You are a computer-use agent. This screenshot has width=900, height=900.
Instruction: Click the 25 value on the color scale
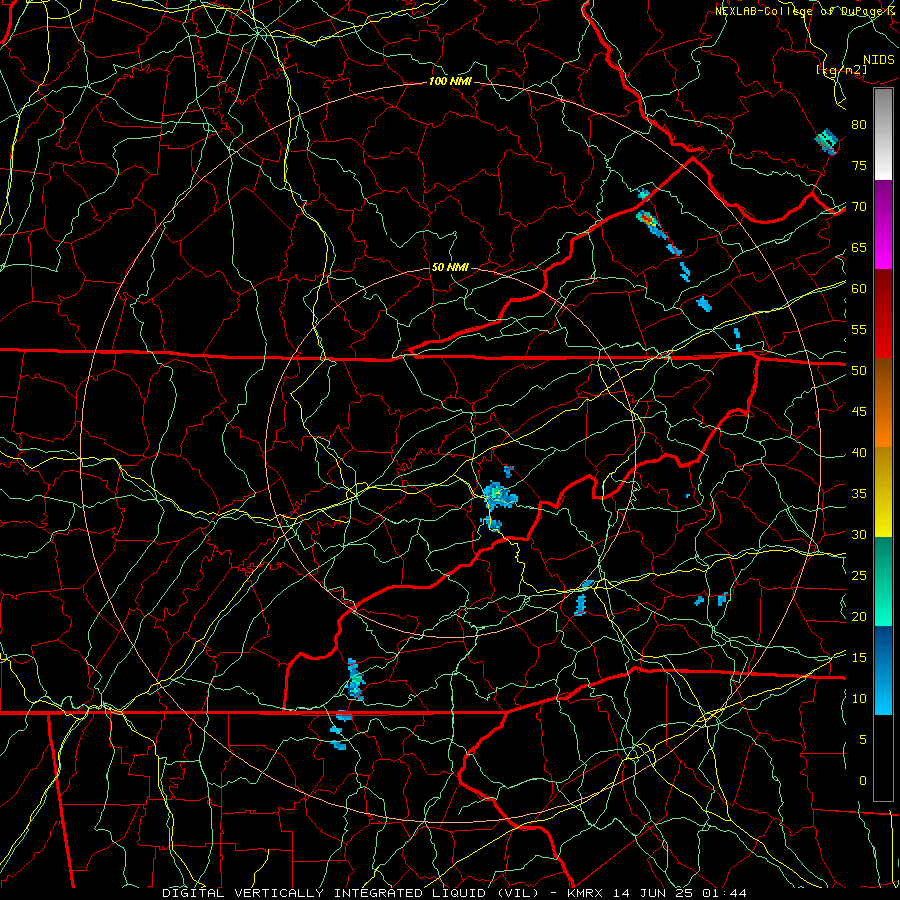point(859,576)
